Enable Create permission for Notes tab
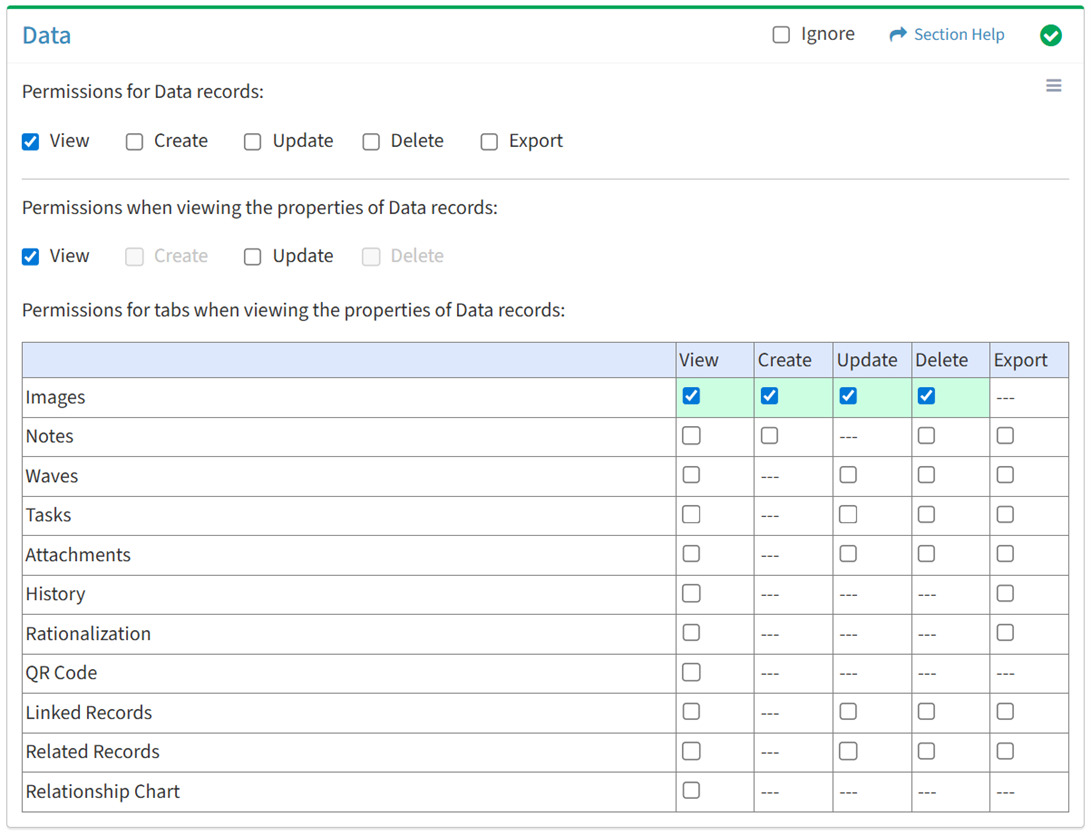The width and height of the screenshot is (1091, 836). (x=769, y=436)
